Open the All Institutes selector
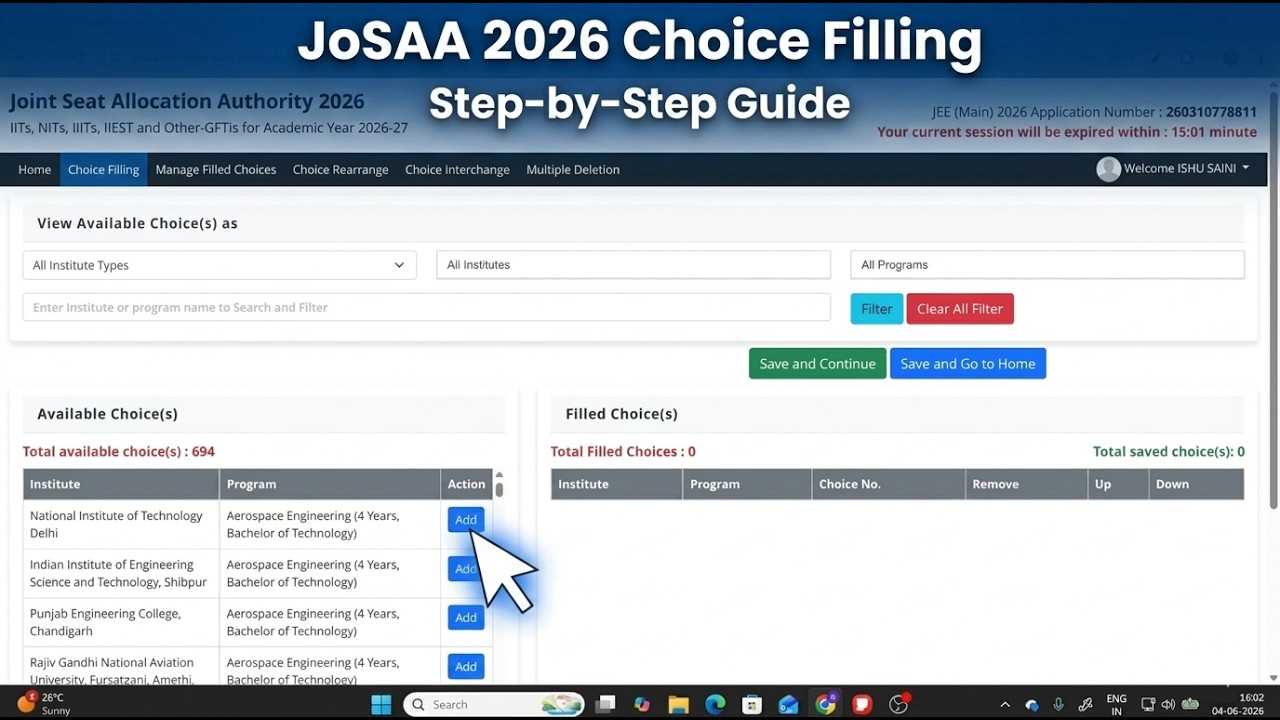 [x=633, y=265]
